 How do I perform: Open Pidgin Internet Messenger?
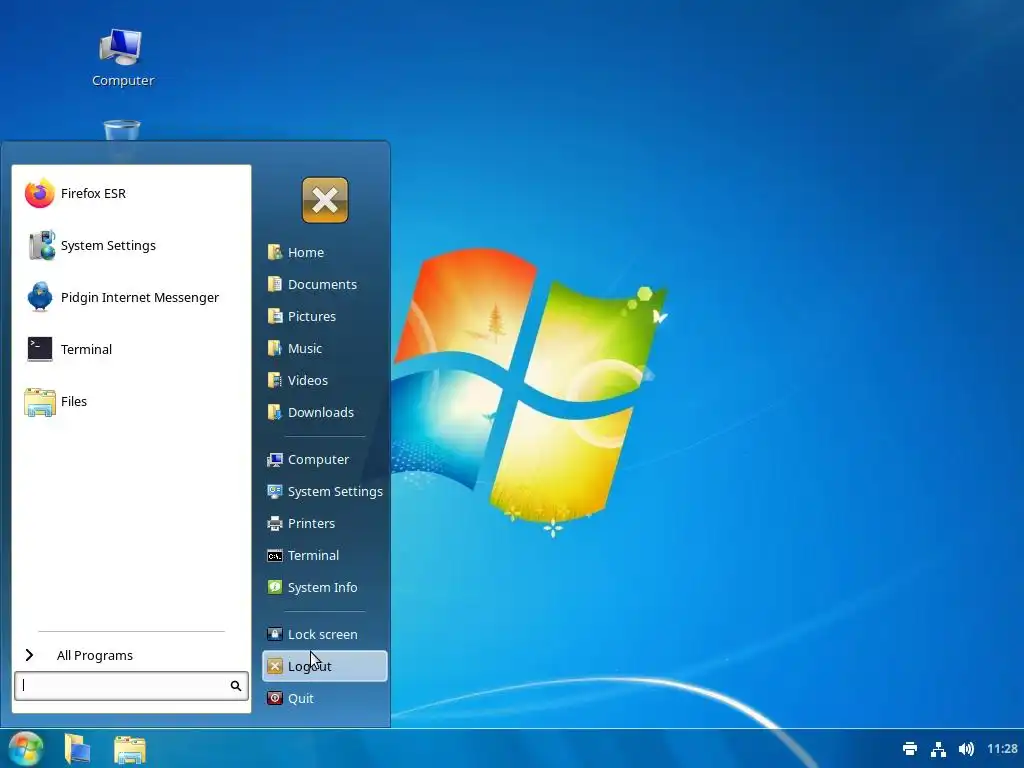tap(131, 297)
